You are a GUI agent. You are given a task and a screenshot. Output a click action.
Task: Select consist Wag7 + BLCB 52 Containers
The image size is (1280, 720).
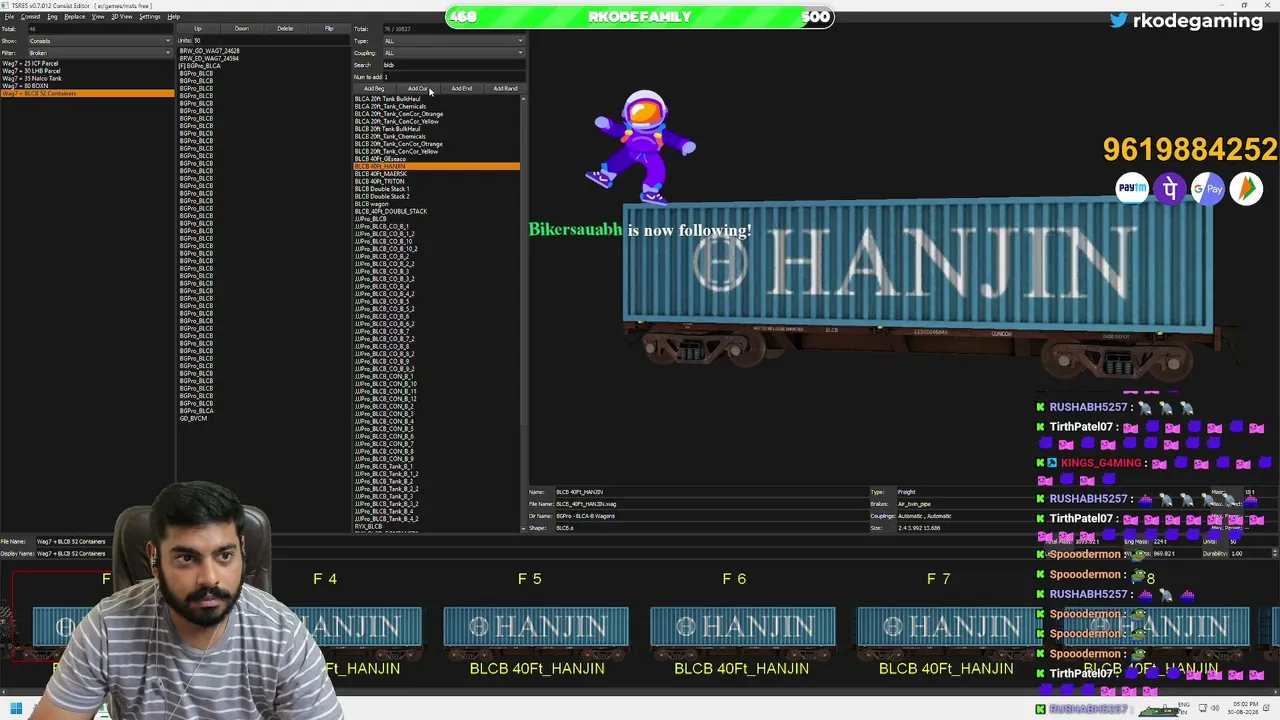point(87,94)
